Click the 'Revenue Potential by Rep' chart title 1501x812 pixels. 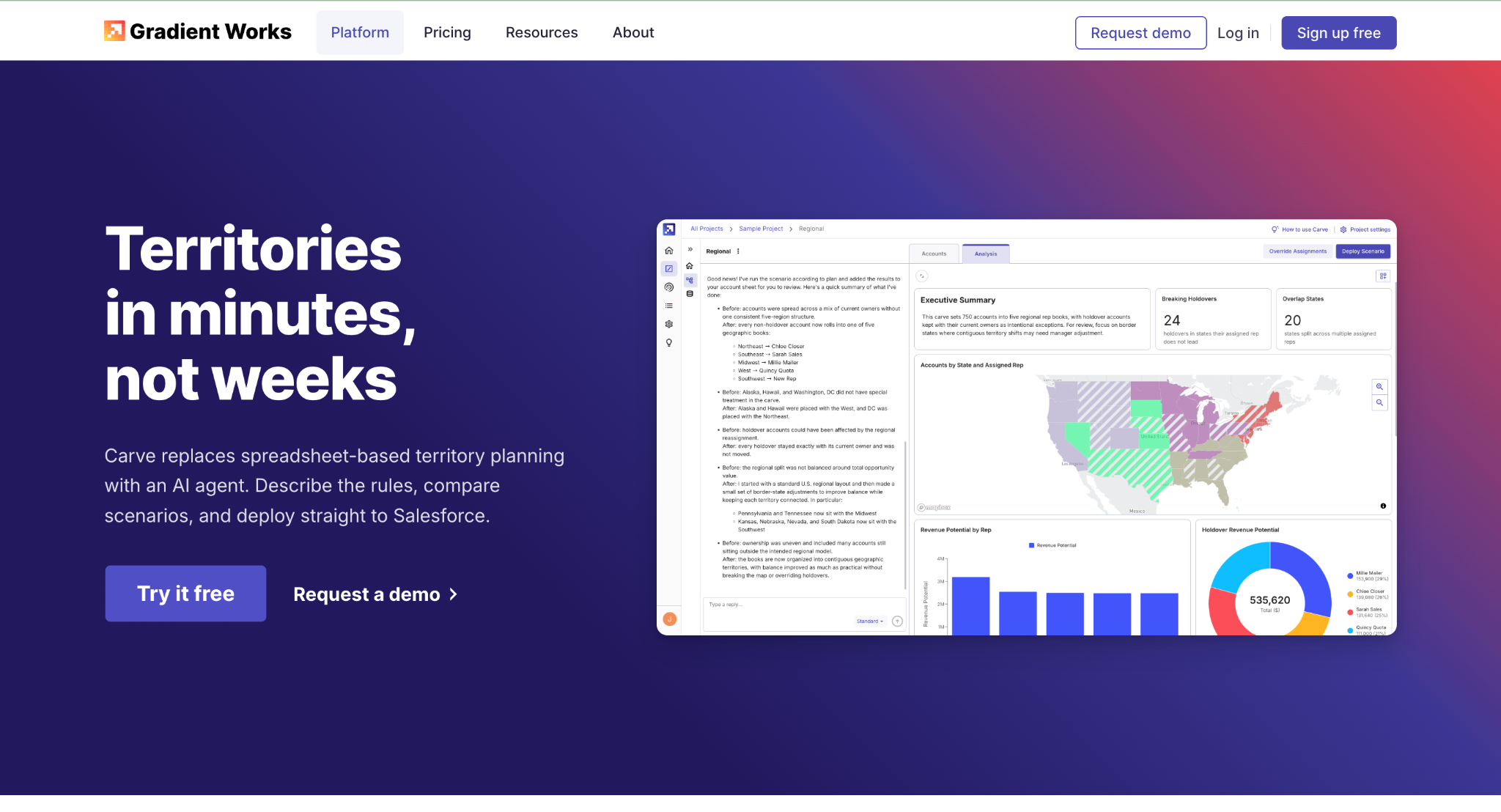pos(956,530)
